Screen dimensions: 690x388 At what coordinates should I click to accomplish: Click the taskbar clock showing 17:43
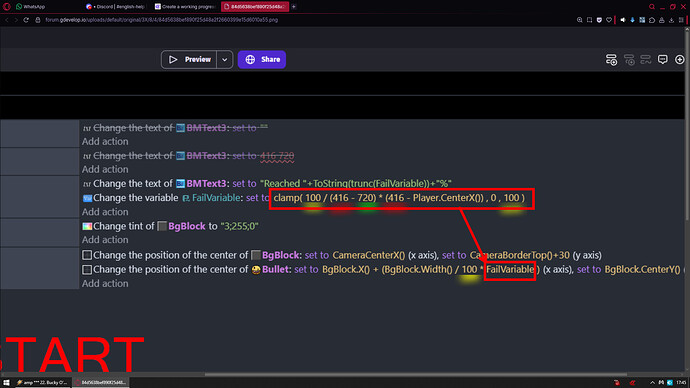(x=681, y=383)
